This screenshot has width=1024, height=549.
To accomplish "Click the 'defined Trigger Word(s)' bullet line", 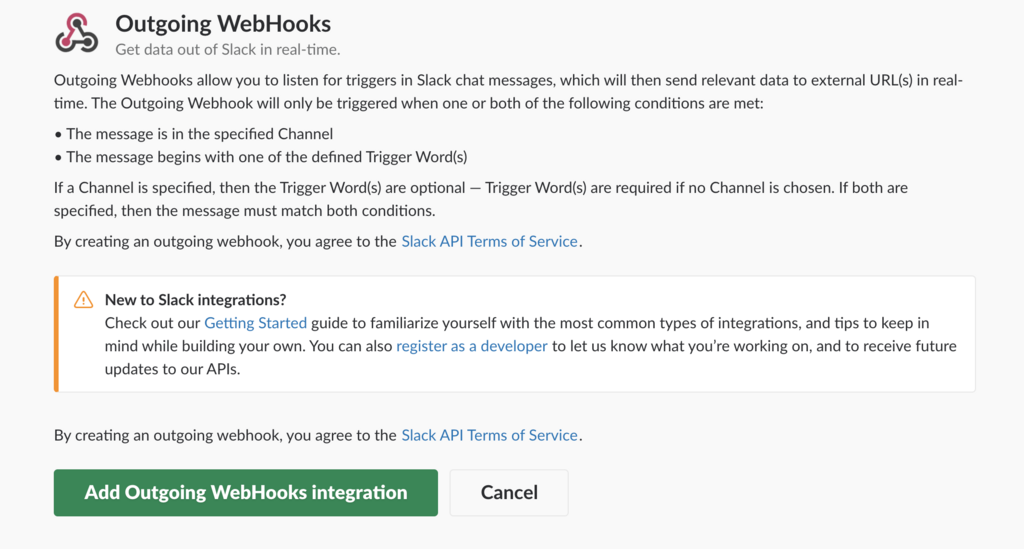I will [x=261, y=157].
